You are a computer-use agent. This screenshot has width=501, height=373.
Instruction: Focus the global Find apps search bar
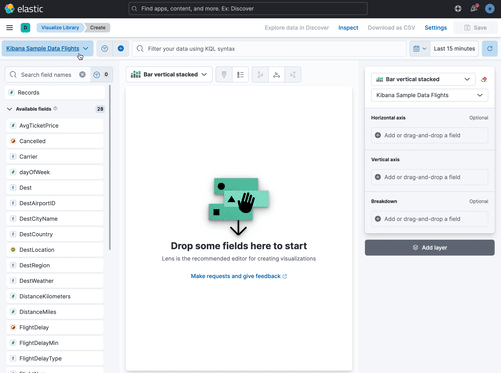point(248,9)
